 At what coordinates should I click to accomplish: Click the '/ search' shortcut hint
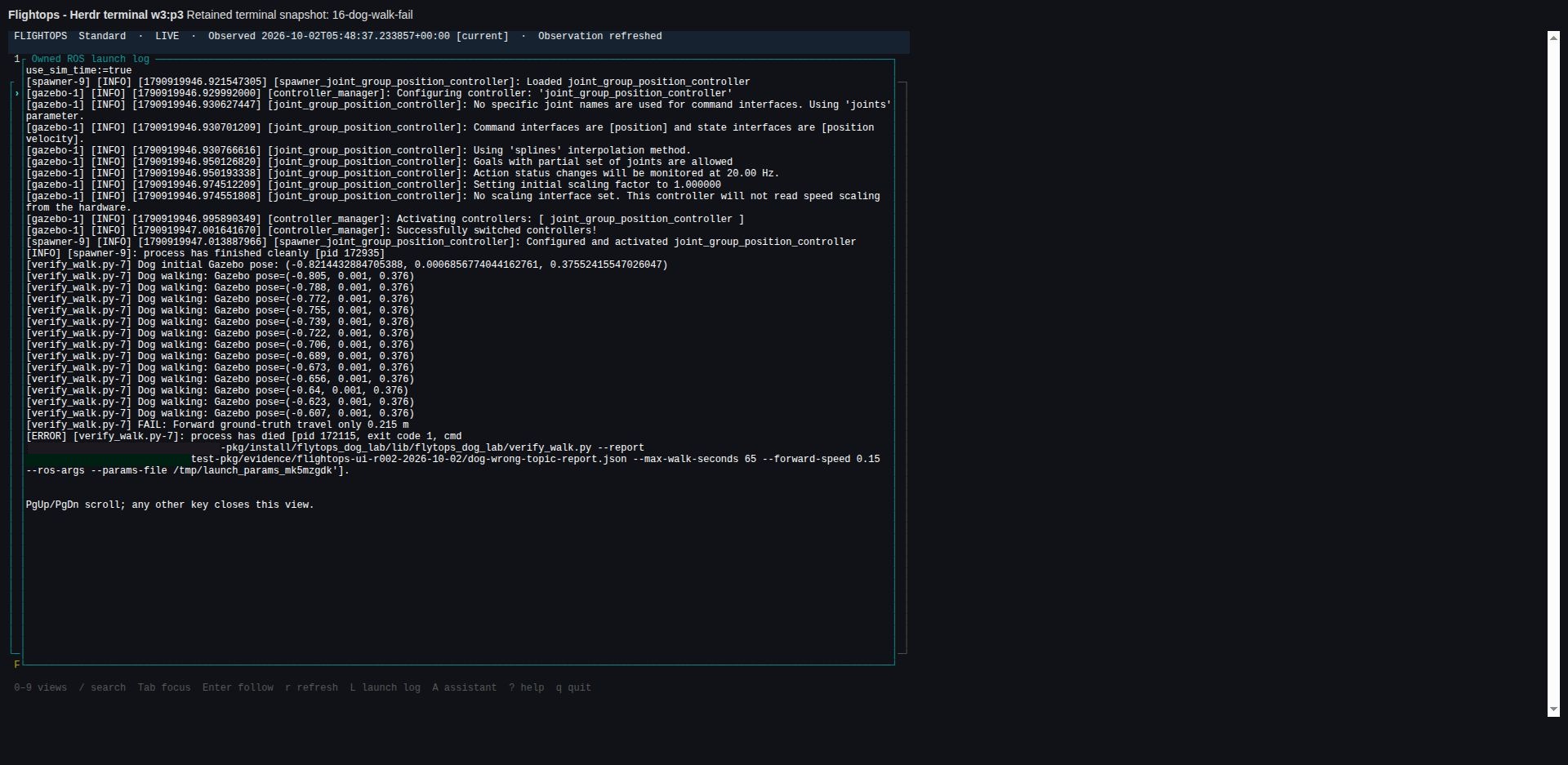[x=102, y=687]
